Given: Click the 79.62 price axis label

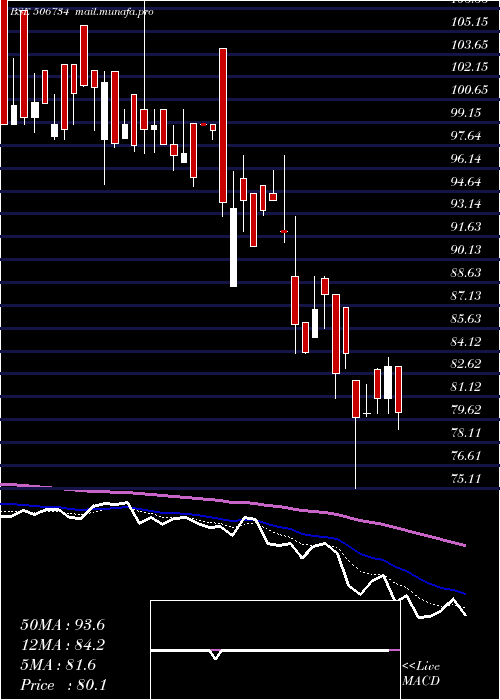Looking at the screenshot, I should pyautogui.click(x=466, y=410).
